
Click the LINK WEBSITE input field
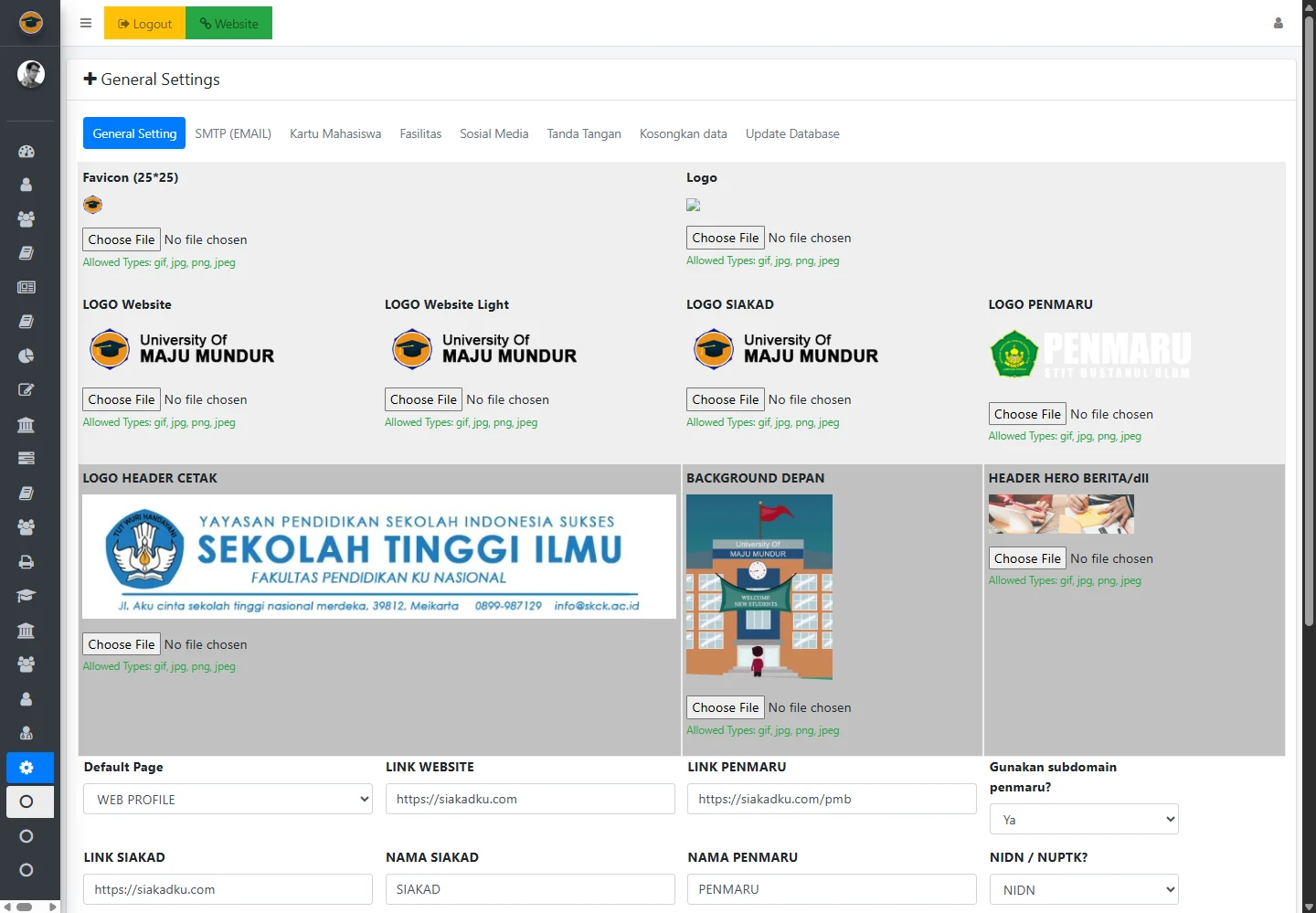coord(529,800)
